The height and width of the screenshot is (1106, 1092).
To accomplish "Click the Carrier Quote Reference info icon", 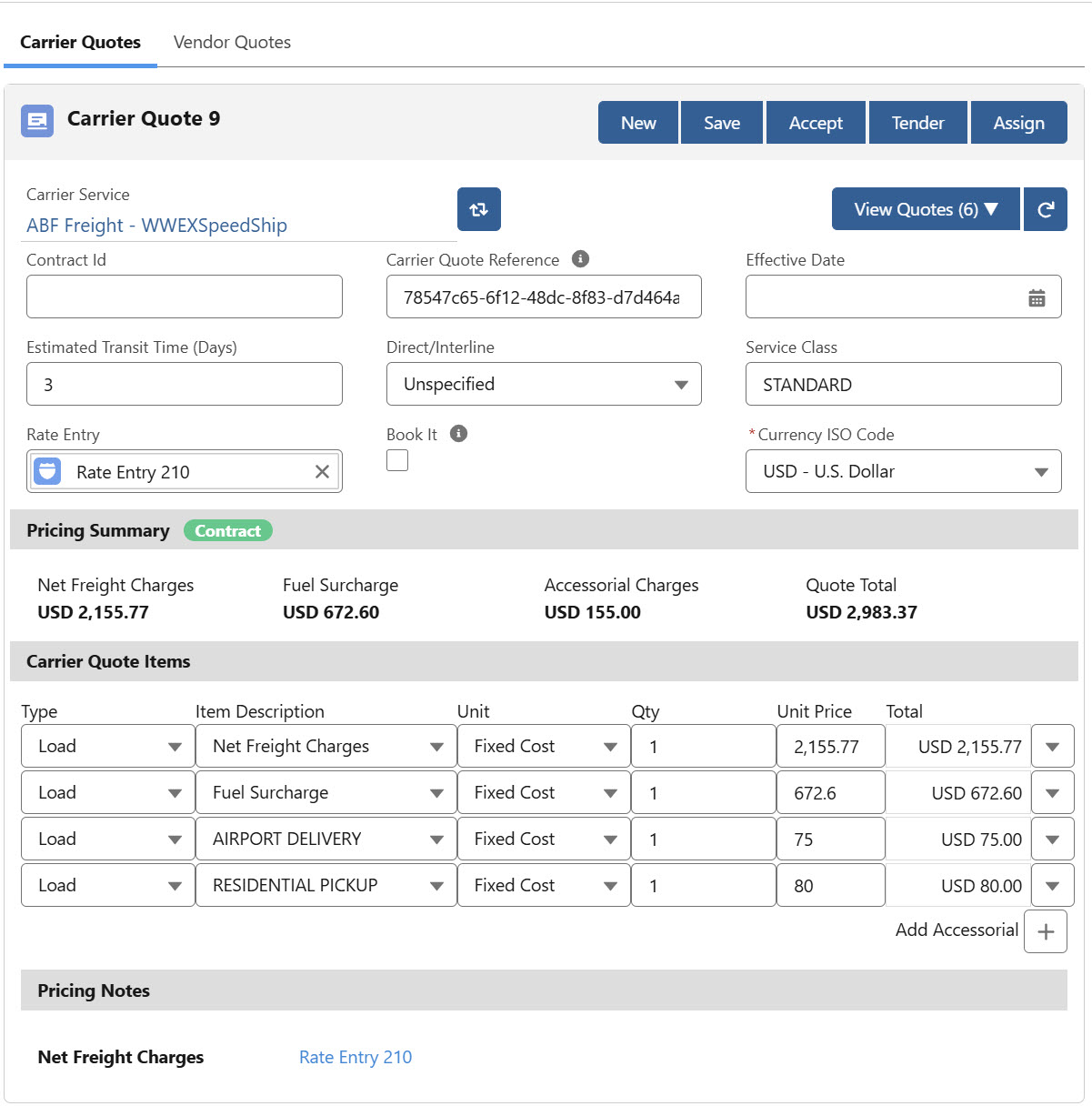I will (x=580, y=259).
